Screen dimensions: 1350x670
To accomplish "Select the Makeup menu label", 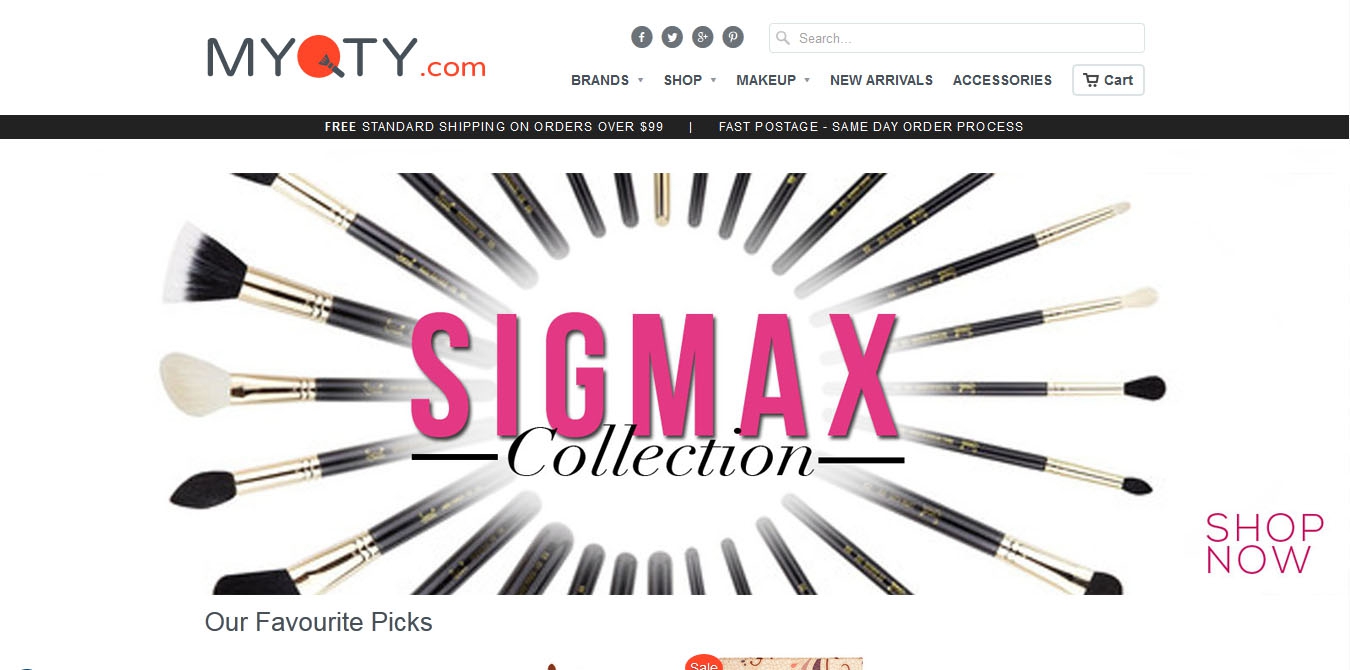I will [766, 80].
